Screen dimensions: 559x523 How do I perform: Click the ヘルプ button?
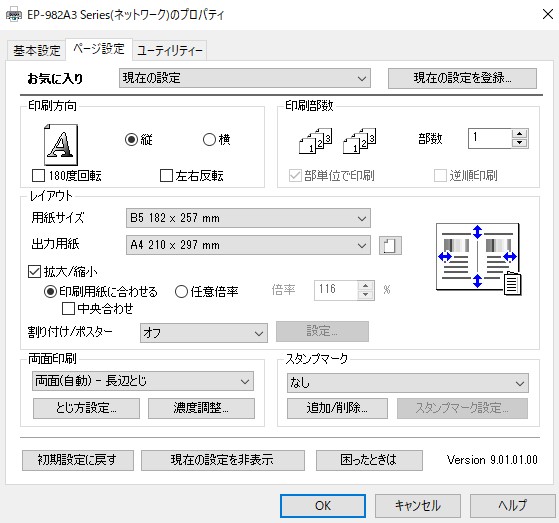[512, 506]
